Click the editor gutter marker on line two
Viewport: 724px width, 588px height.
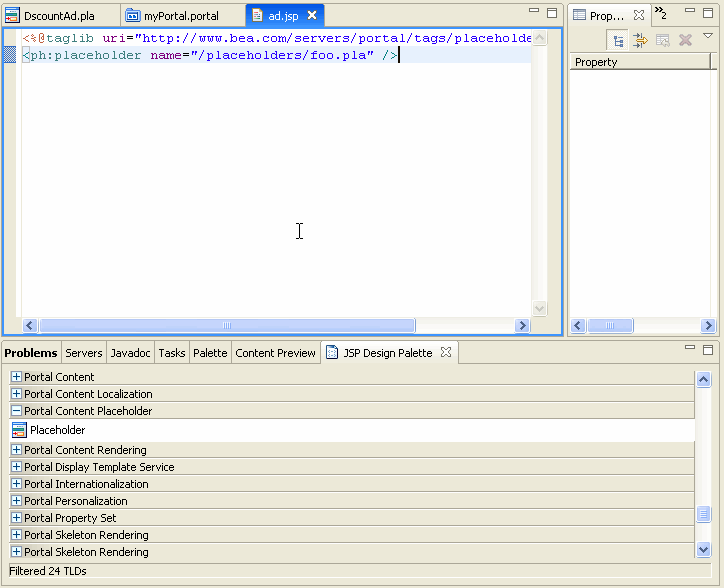click(10, 55)
